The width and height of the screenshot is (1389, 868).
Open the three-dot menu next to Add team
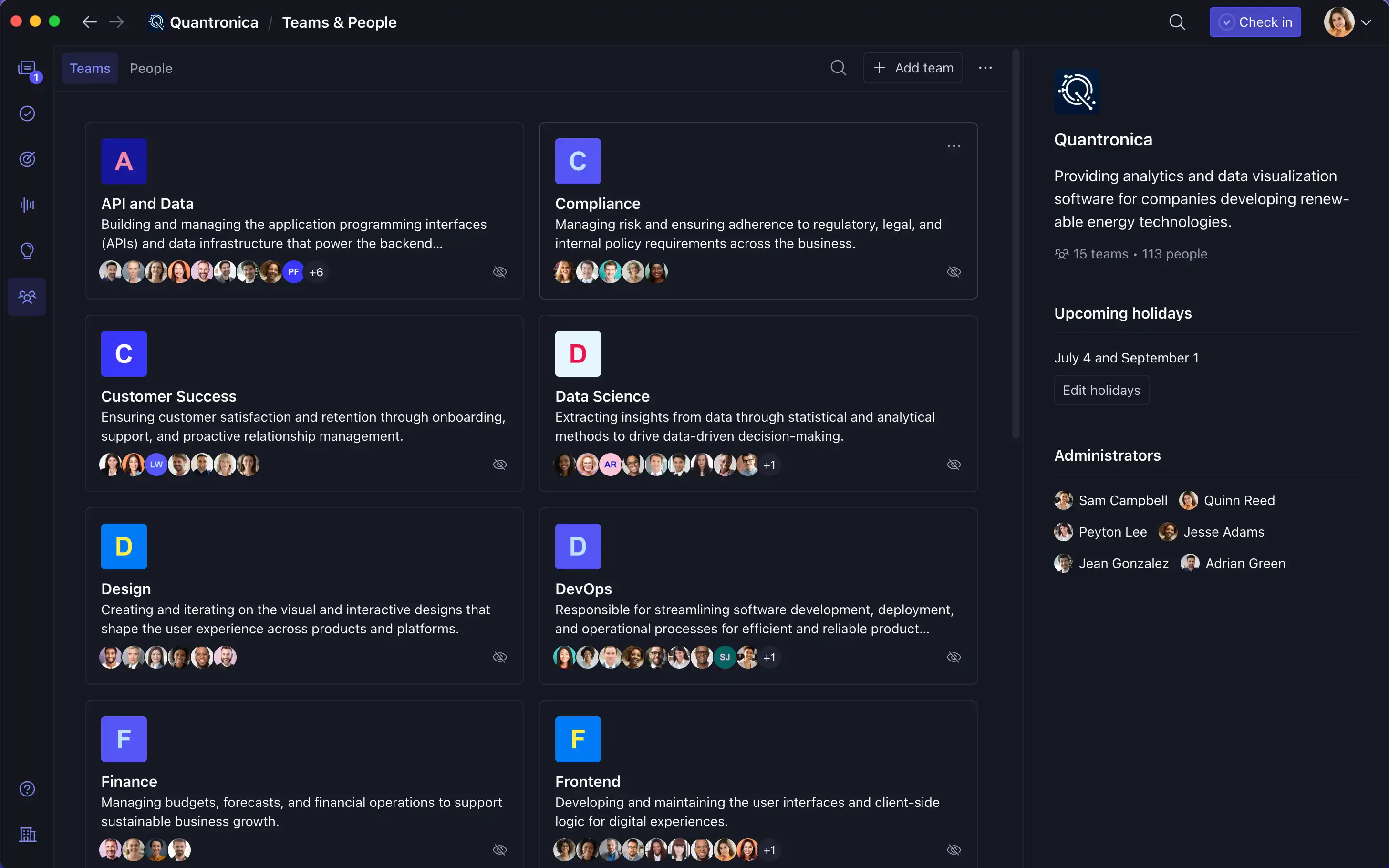[x=985, y=68]
